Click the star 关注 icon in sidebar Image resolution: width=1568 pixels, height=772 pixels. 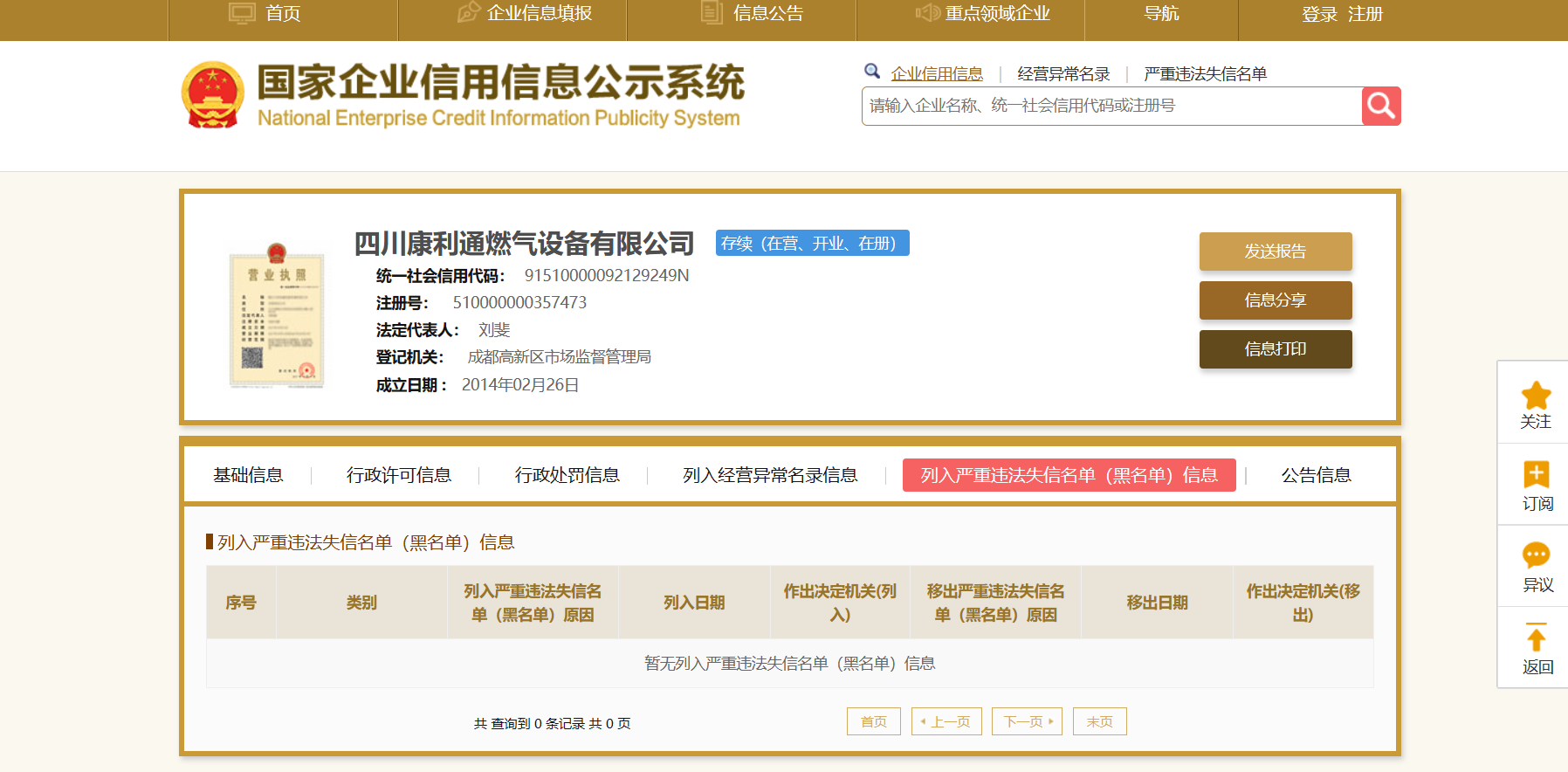click(1536, 396)
